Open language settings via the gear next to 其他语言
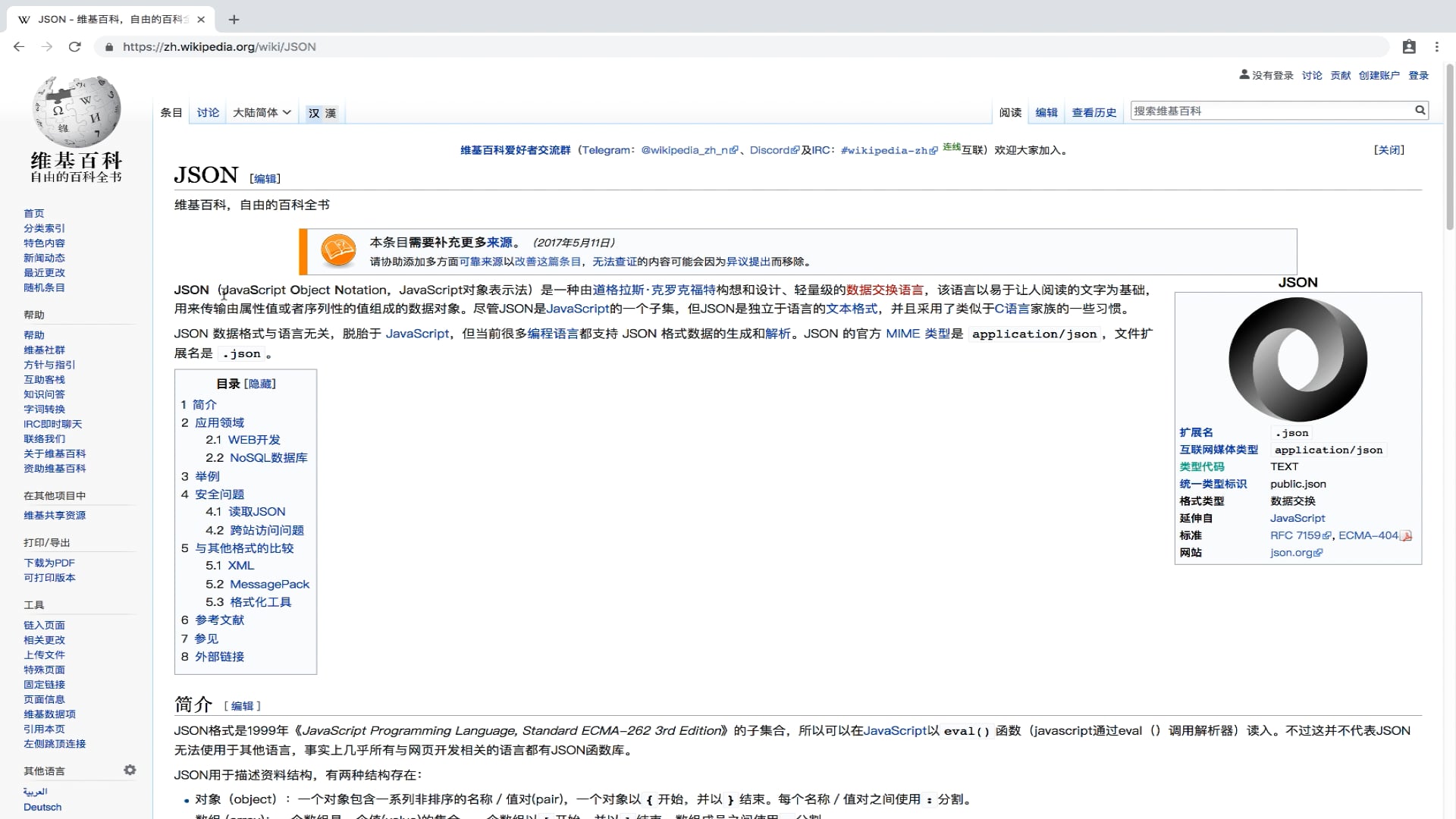1456x819 pixels. coord(130,770)
